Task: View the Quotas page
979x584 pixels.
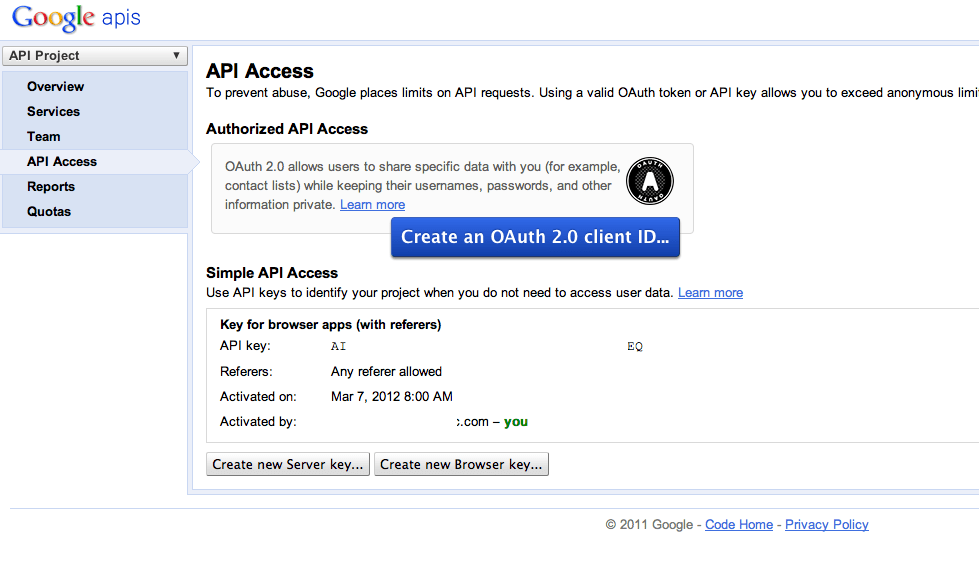Action: click(x=49, y=212)
